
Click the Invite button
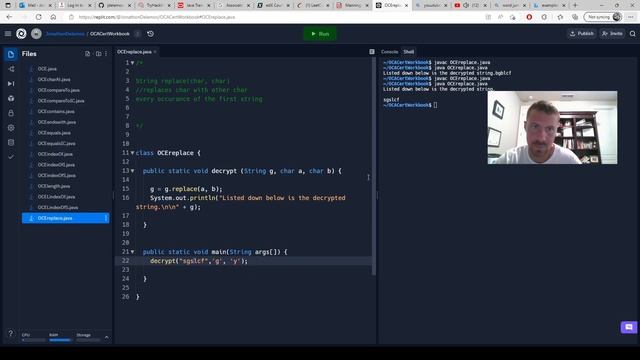tap(612, 34)
